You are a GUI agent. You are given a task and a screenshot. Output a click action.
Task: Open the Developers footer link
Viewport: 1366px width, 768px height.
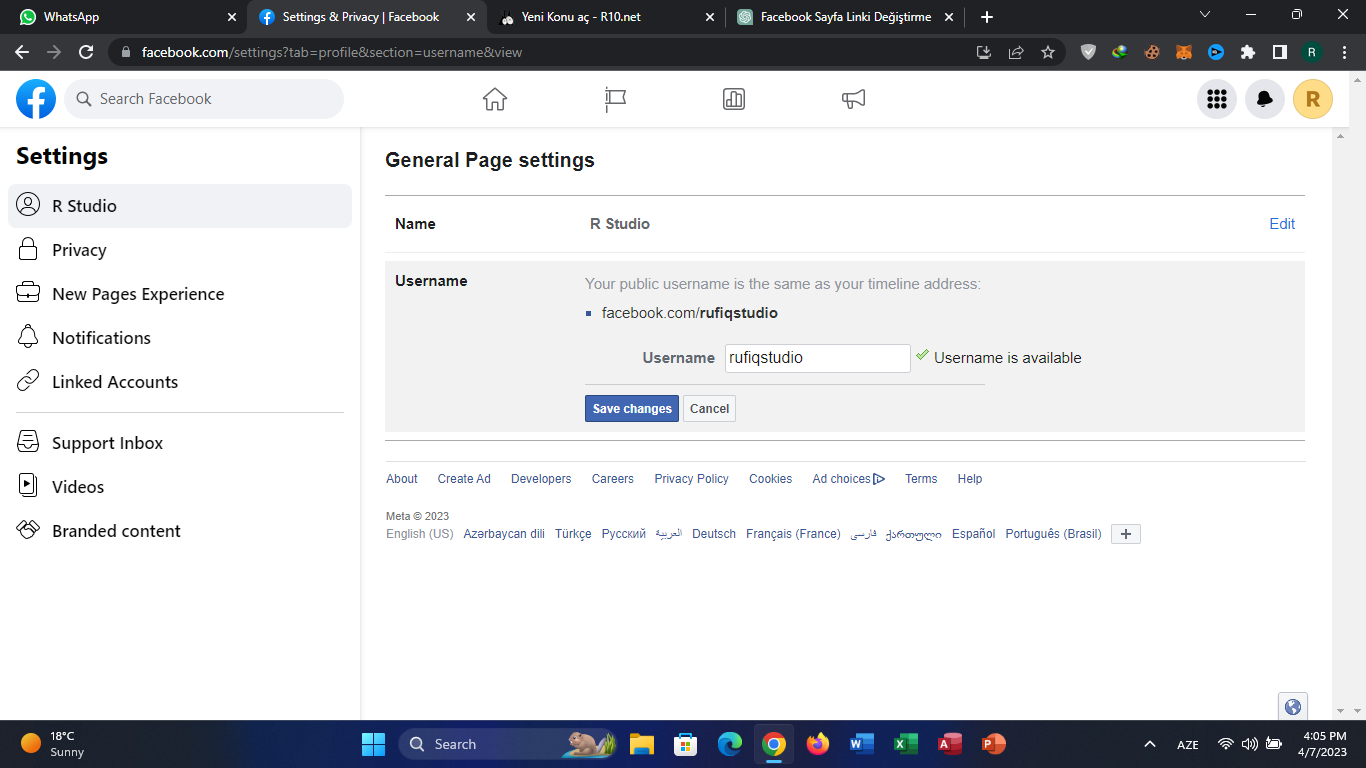[x=541, y=479]
